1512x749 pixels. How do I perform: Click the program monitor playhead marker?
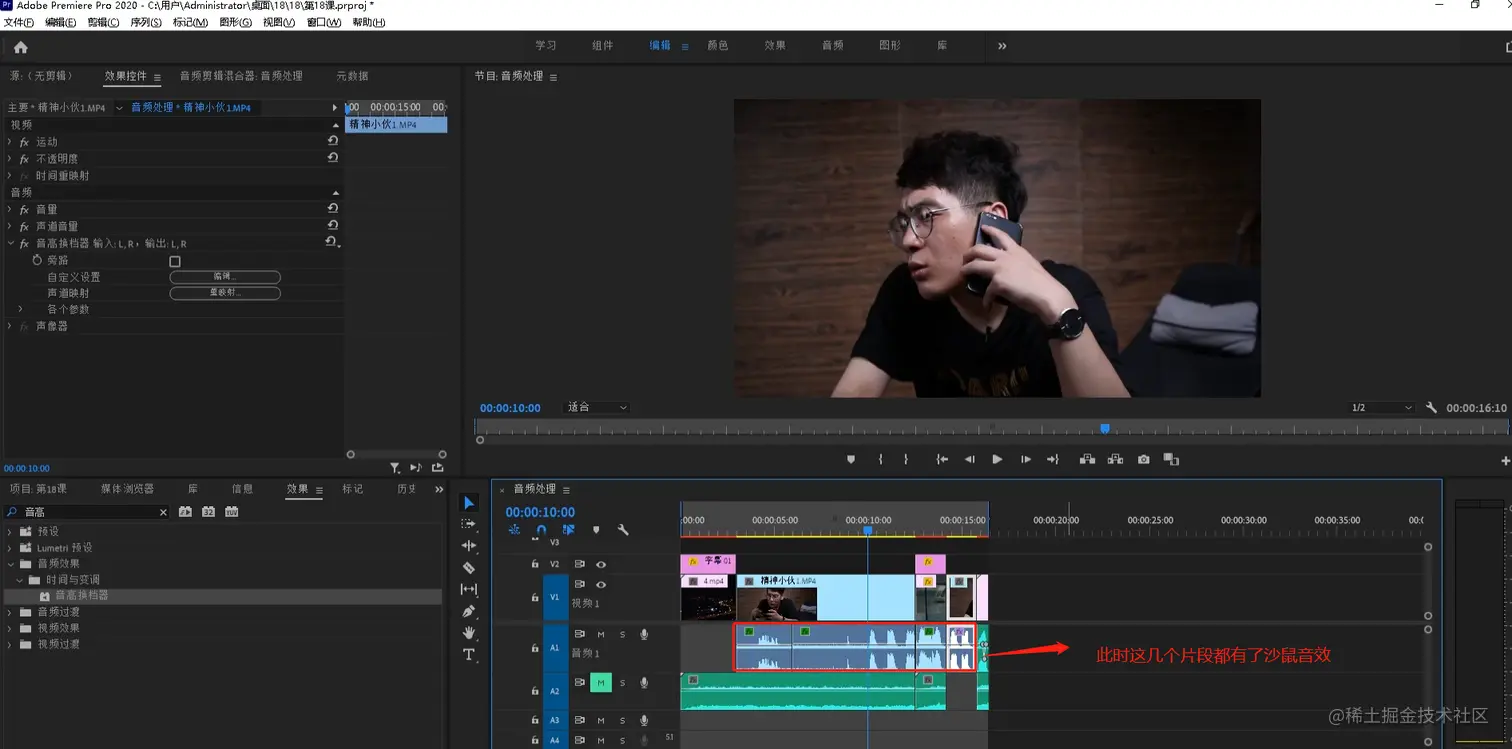coord(1105,428)
